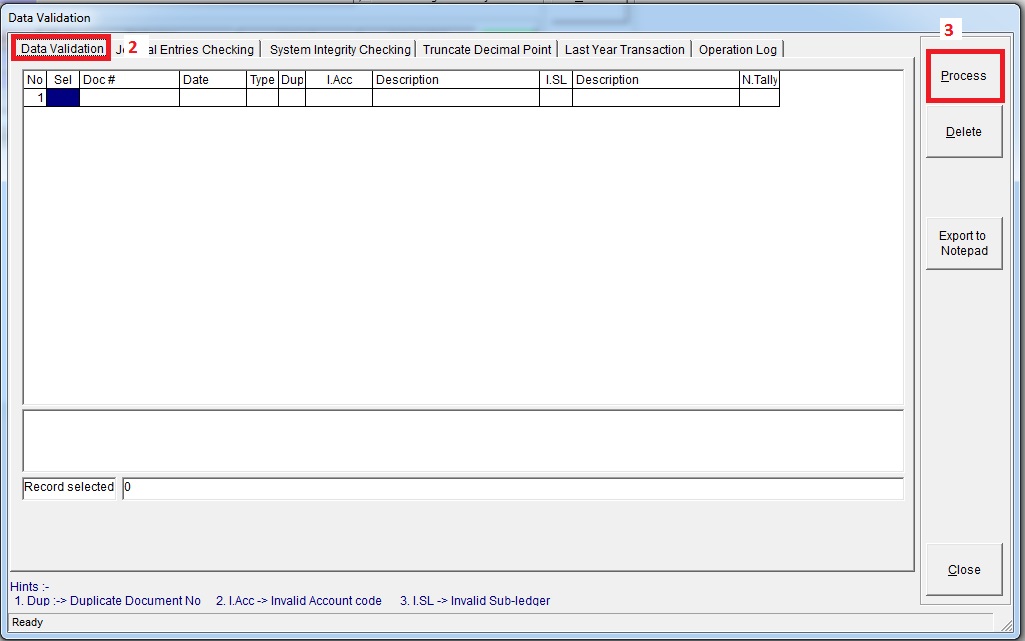Go to System Integrity Checking tab
The height and width of the screenshot is (641, 1025).
(340, 50)
